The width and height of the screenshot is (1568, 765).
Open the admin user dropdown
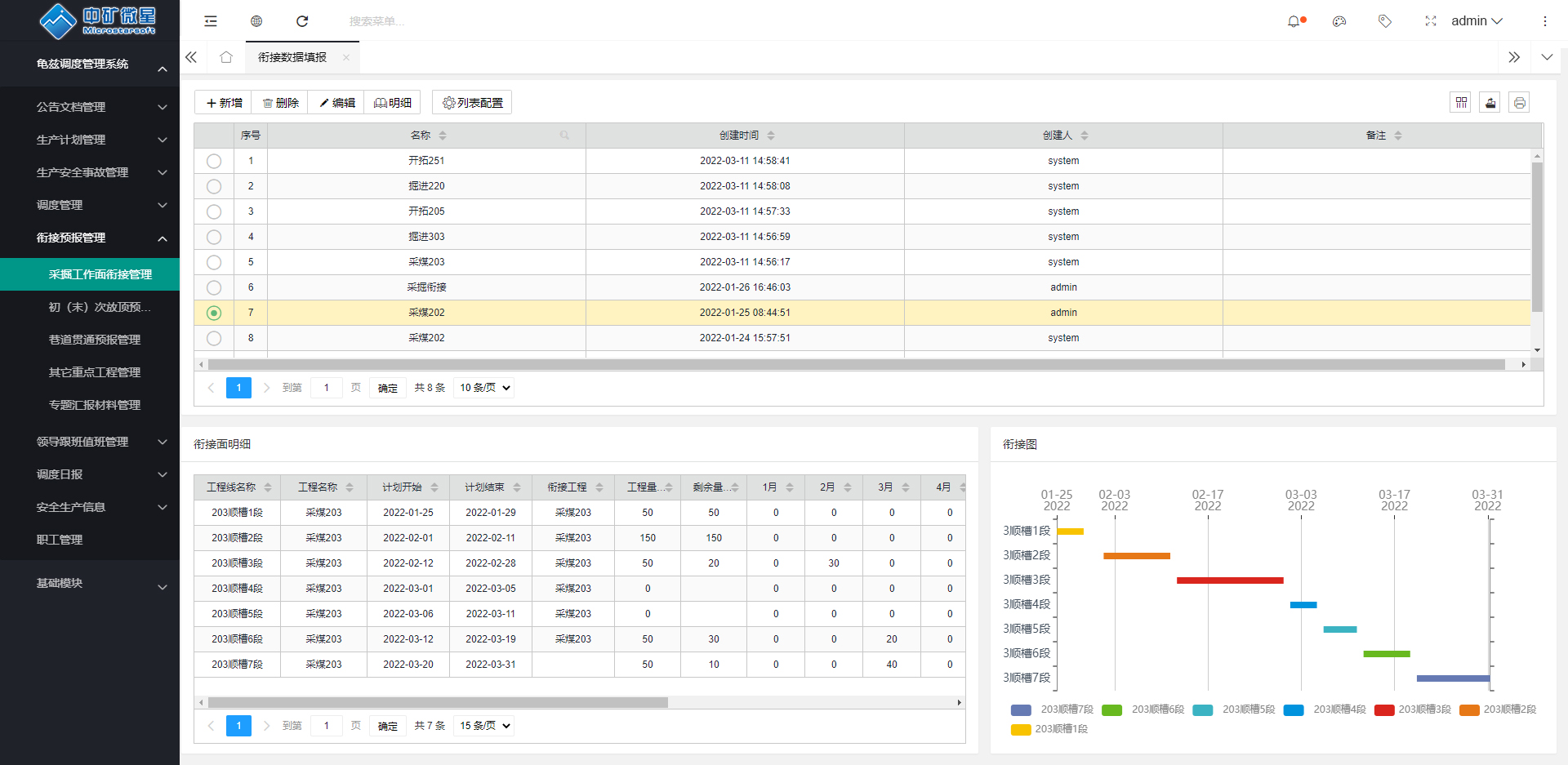click(x=1477, y=21)
